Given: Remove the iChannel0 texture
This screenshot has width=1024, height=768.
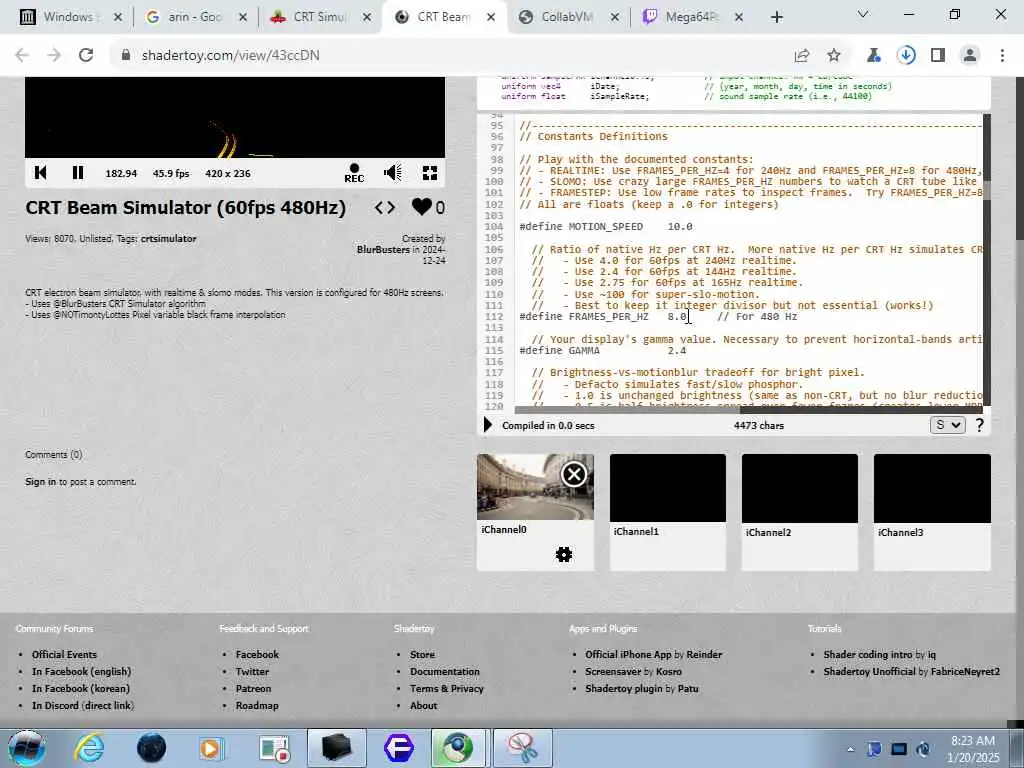Looking at the screenshot, I should coord(574,475).
